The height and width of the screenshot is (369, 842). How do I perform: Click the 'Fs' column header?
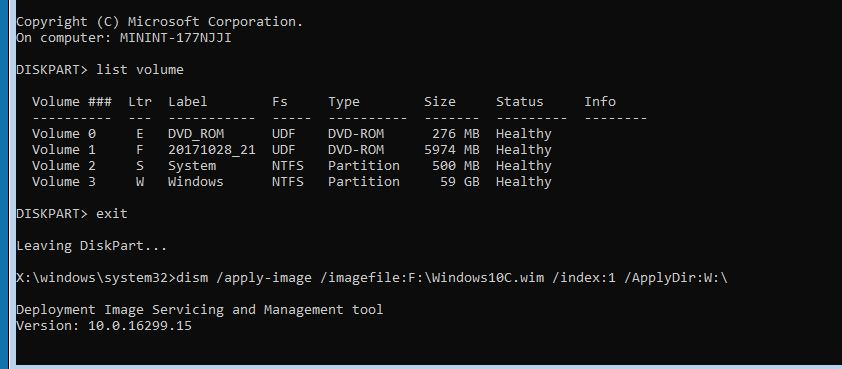tap(279, 102)
